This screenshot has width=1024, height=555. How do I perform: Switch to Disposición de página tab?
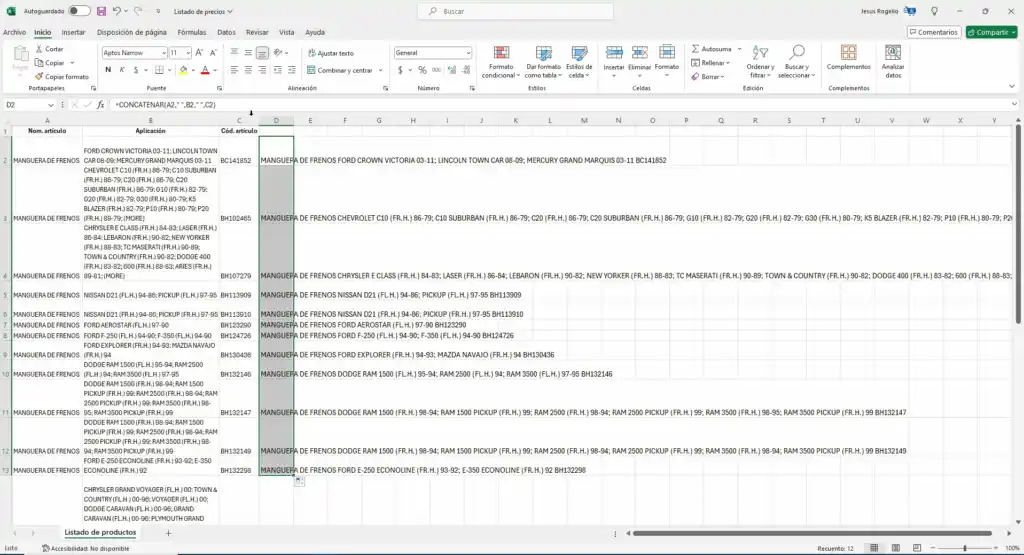click(131, 32)
